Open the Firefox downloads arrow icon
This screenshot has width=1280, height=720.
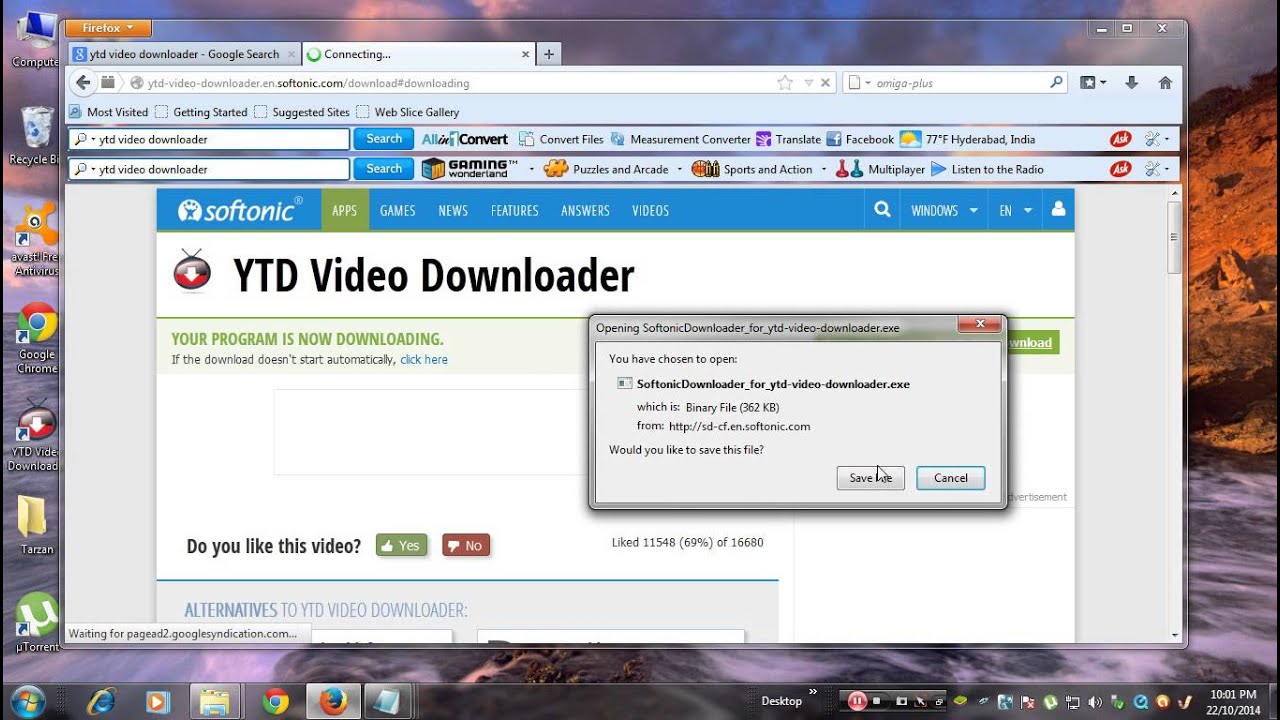tap(1131, 83)
